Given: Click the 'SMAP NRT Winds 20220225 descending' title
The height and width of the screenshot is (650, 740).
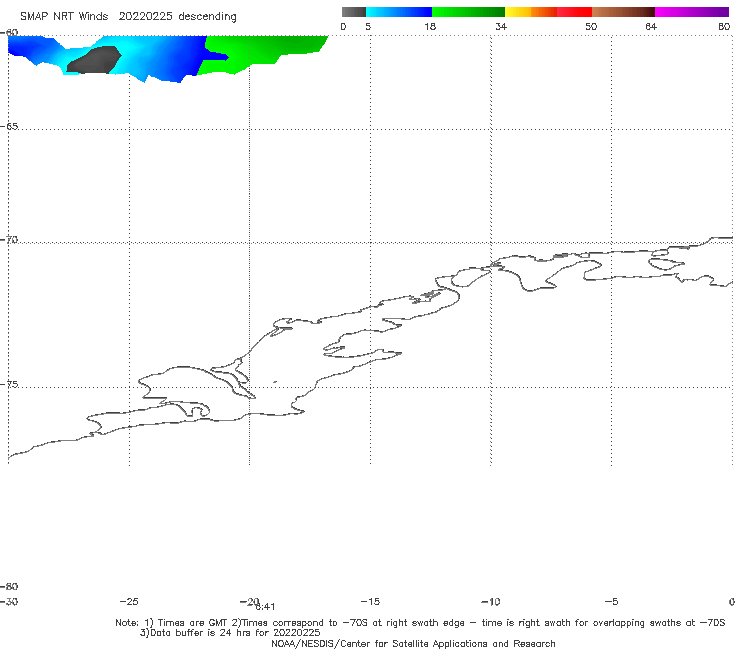Looking at the screenshot, I should [128, 17].
